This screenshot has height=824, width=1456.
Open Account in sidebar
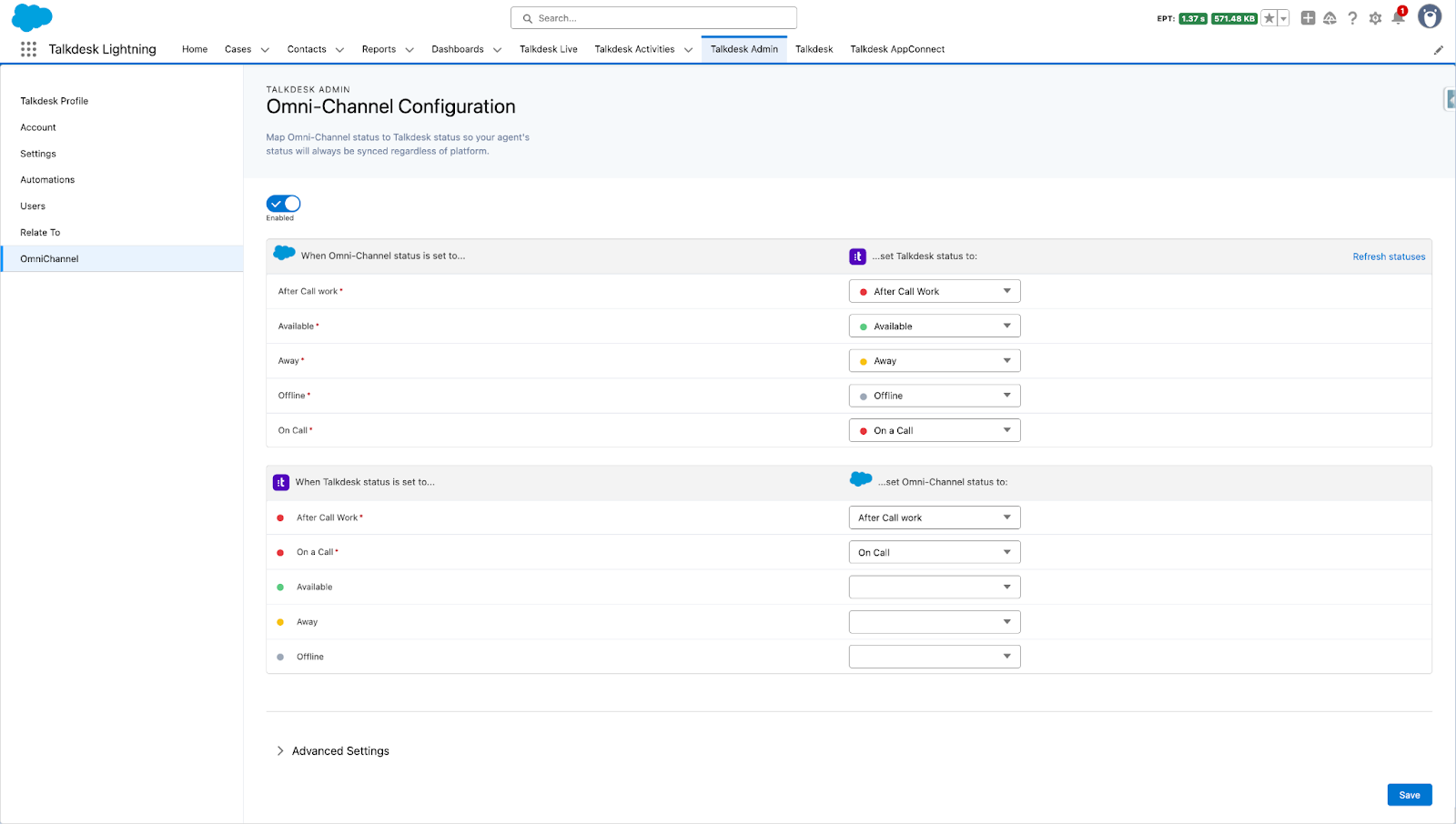click(38, 127)
